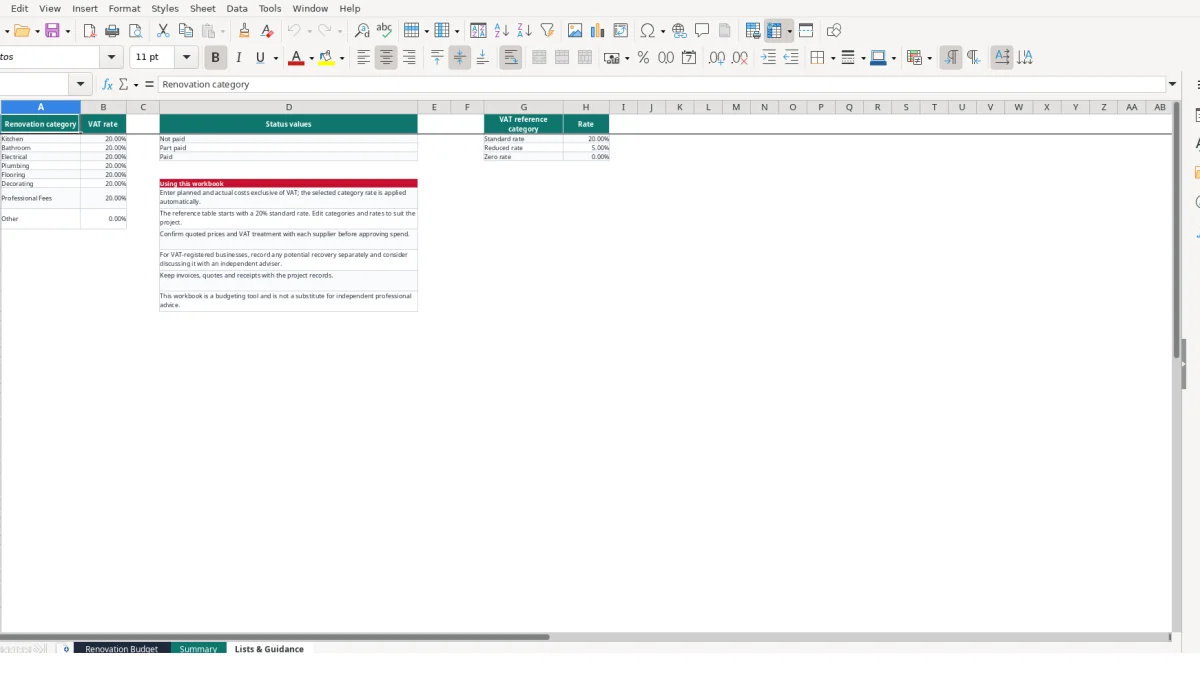Cut selection with the scissors icon
Viewport: 1200px width, 675px height.
(x=163, y=31)
